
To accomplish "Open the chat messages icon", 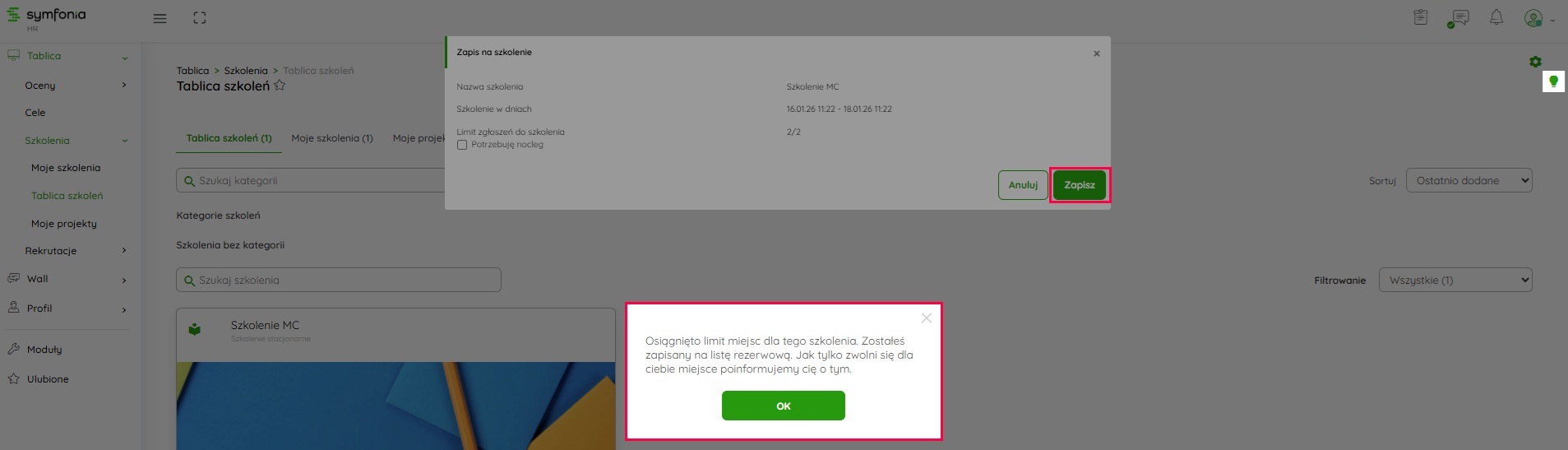I will click(x=1460, y=17).
